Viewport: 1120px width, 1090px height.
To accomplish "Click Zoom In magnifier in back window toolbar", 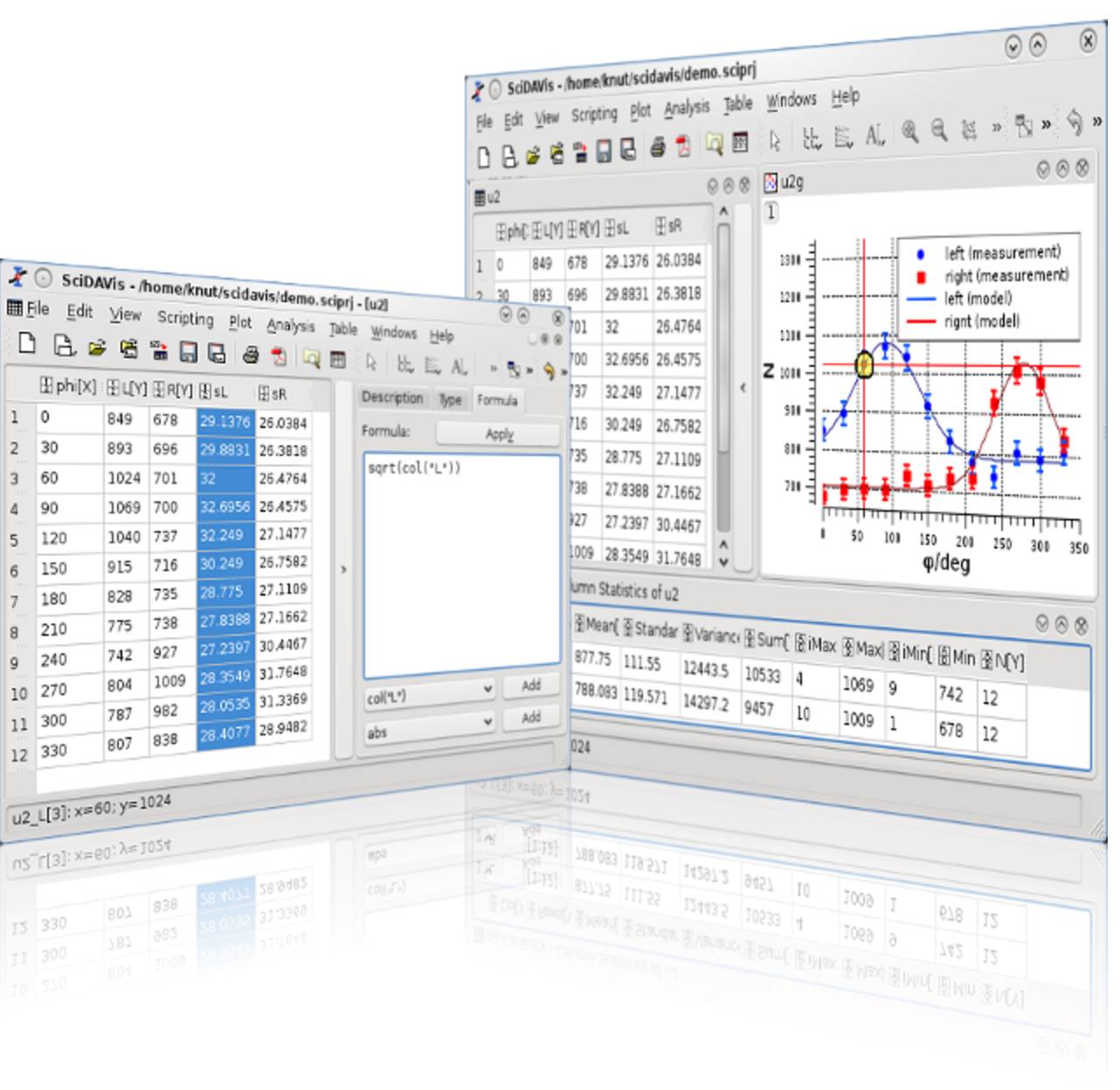I will pyautogui.click(x=909, y=131).
